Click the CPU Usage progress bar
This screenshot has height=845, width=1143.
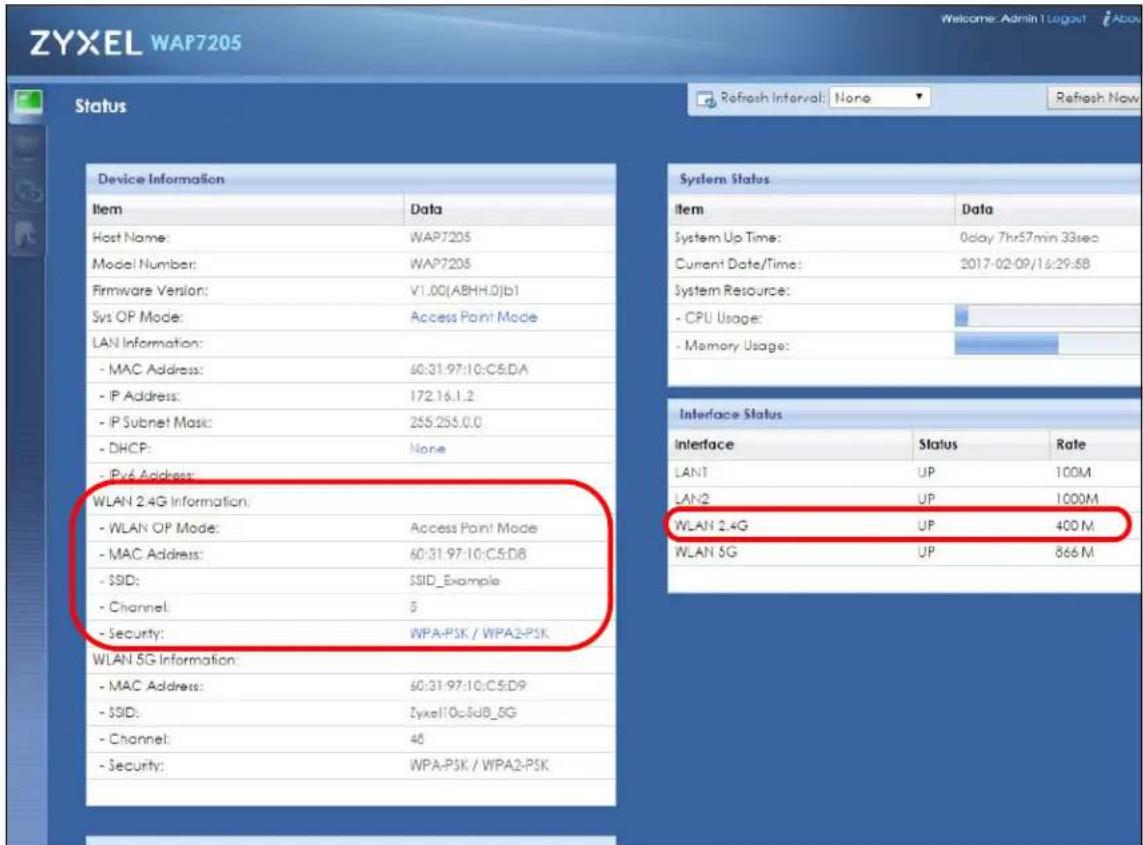(1048, 316)
